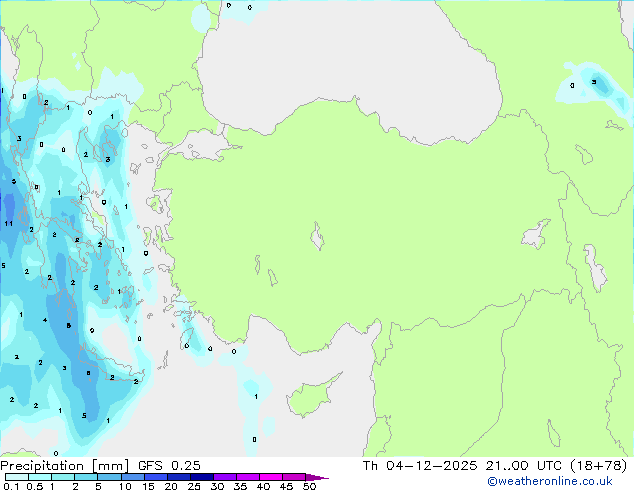Click the '0.5' legend scale label

pos(35,486)
